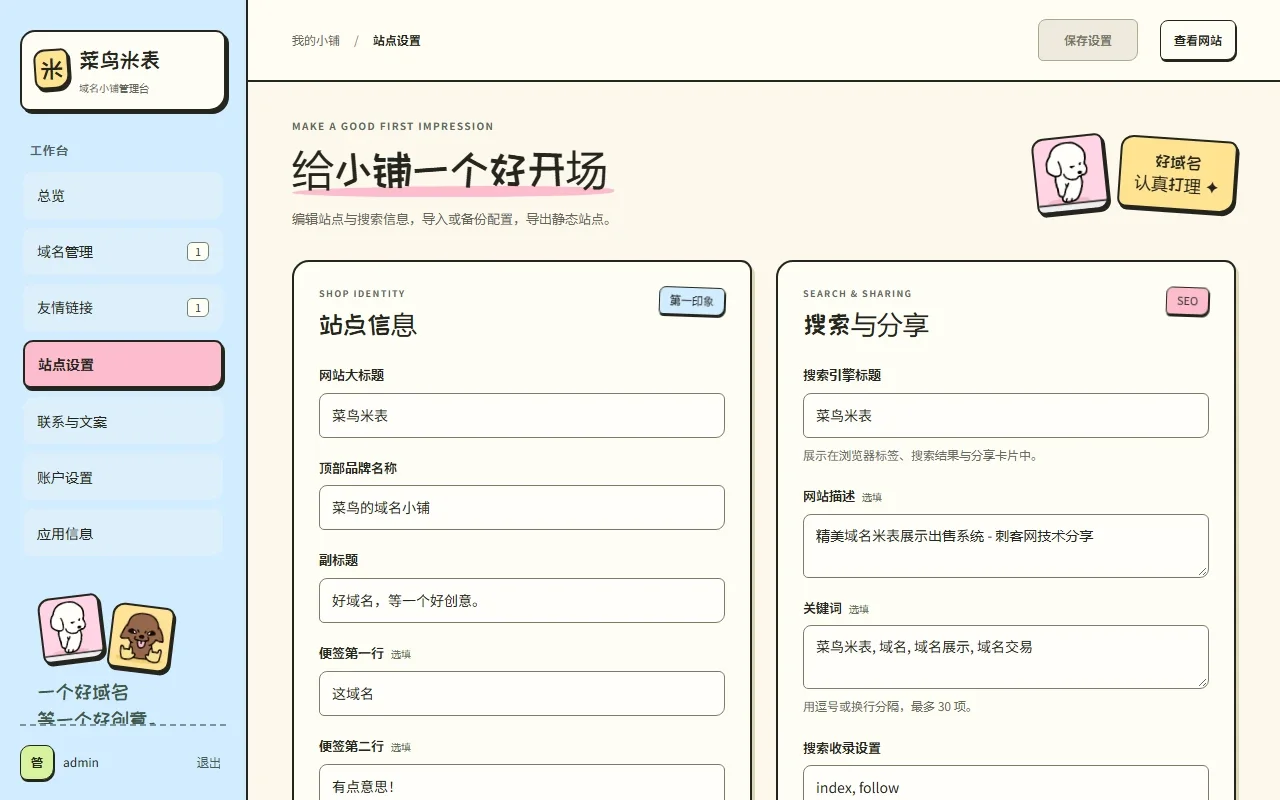Click the admin username text
1280x800 pixels.
pos(81,762)
